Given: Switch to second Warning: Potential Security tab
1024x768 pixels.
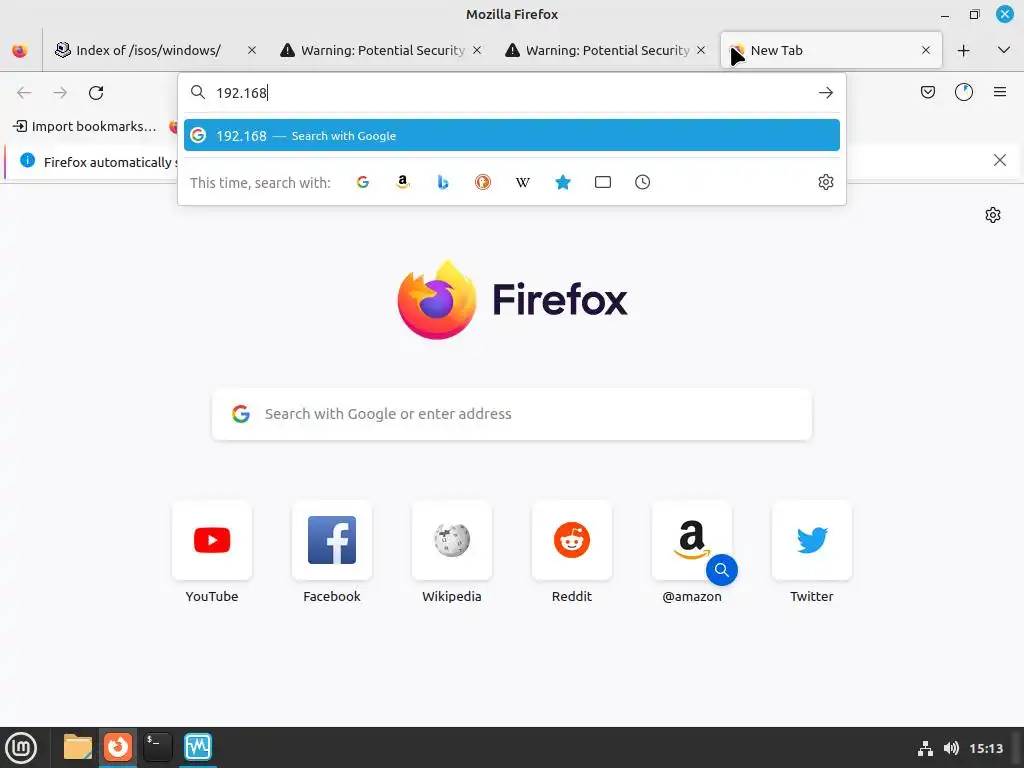Looking at the screenshot, I should click(x=605, y=50).
